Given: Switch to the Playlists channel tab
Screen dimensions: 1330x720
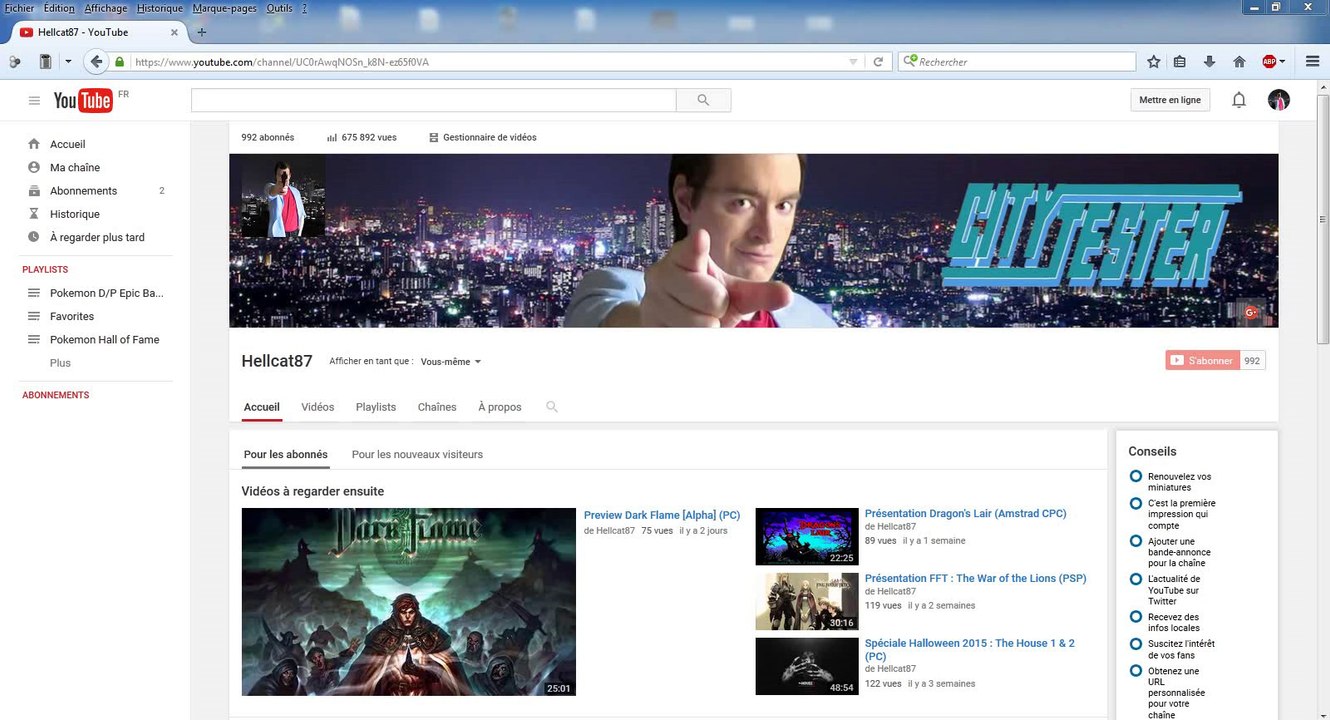Looking at the screenshot, I should tap(376, 407).
